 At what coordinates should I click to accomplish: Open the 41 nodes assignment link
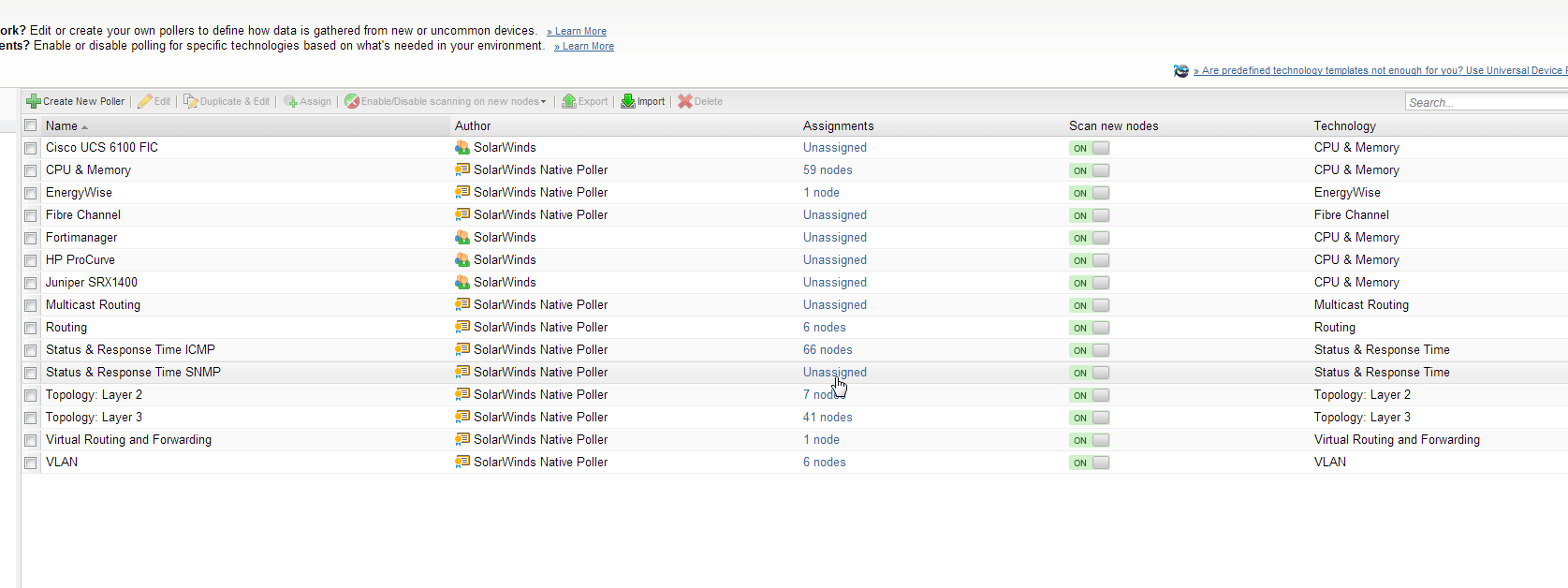[x=828, y=417]
